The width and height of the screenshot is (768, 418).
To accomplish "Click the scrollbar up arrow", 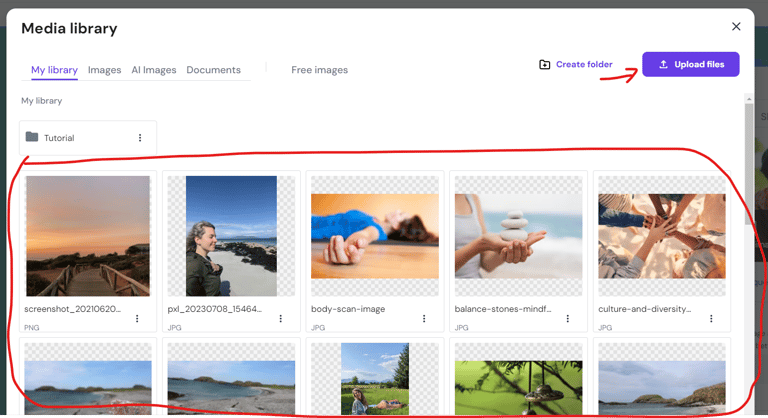I will (x=749, y=99).
